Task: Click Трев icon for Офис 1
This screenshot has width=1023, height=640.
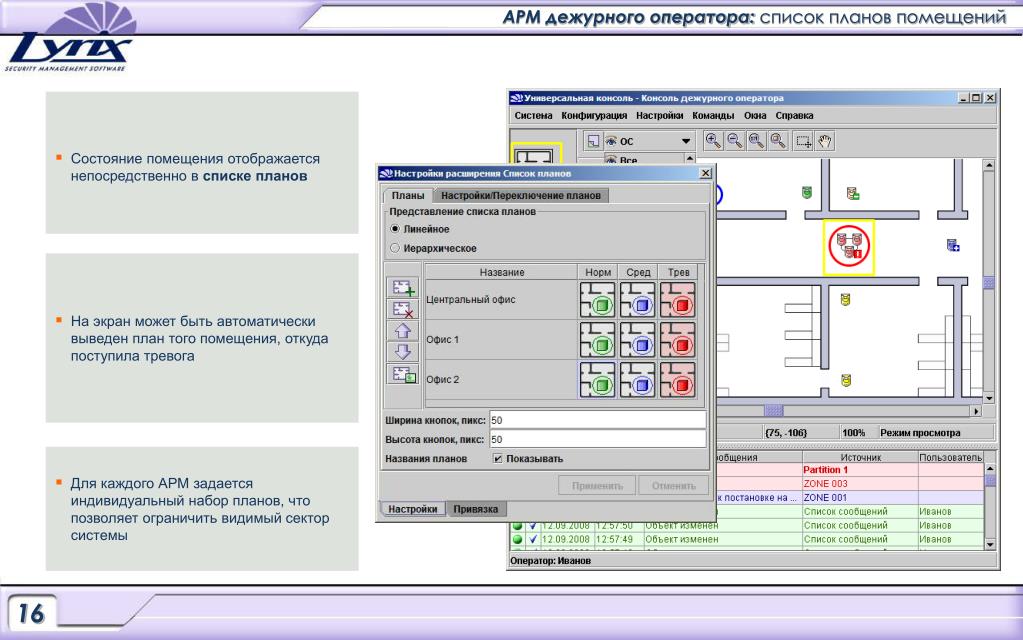Action: point(678,339)
